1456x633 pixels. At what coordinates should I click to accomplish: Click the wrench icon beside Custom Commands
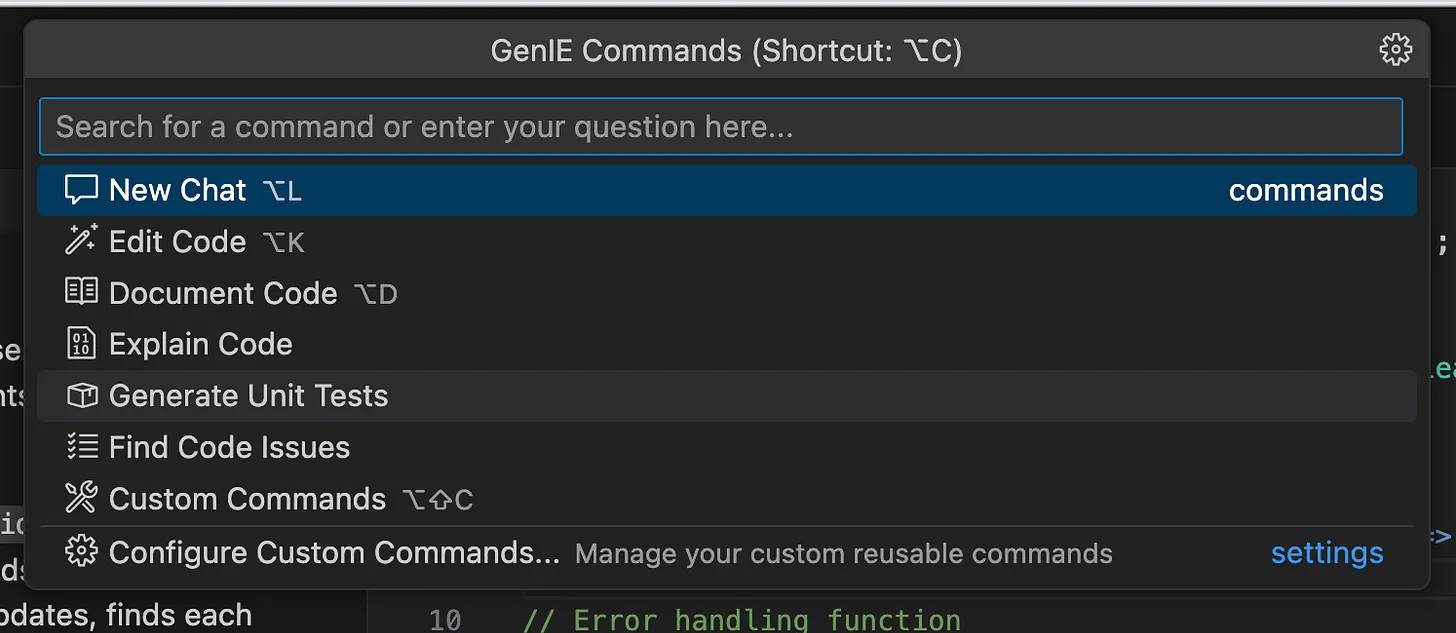[80, 498]
